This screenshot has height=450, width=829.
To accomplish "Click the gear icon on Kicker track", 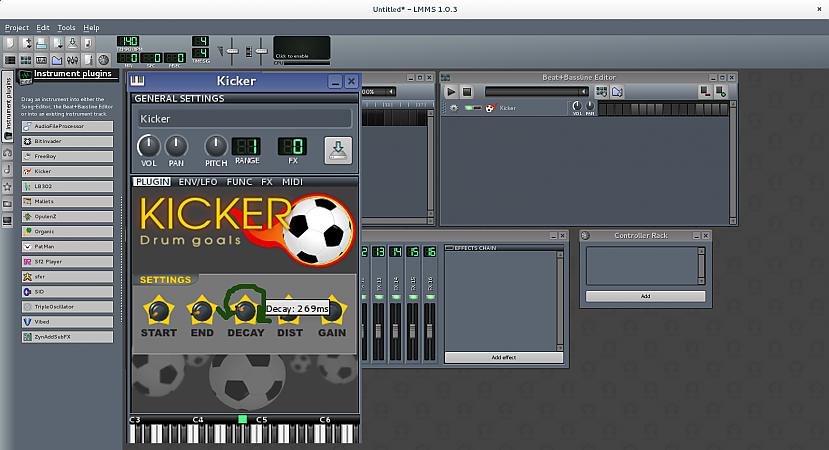I will [x=454, y=108].
